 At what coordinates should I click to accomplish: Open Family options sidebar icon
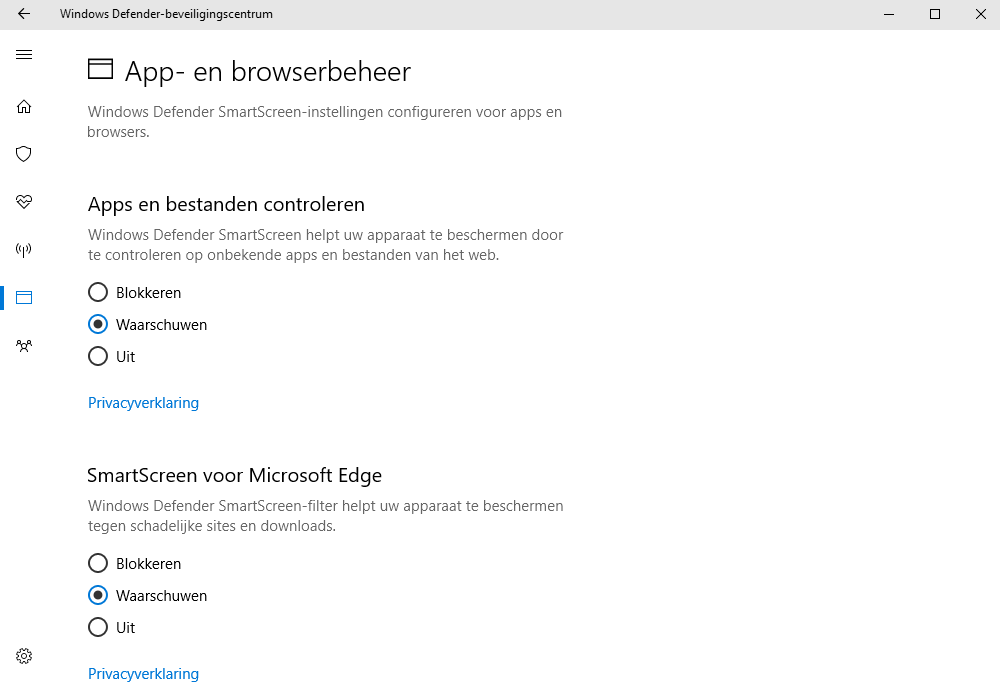click(x=24, y=346)
